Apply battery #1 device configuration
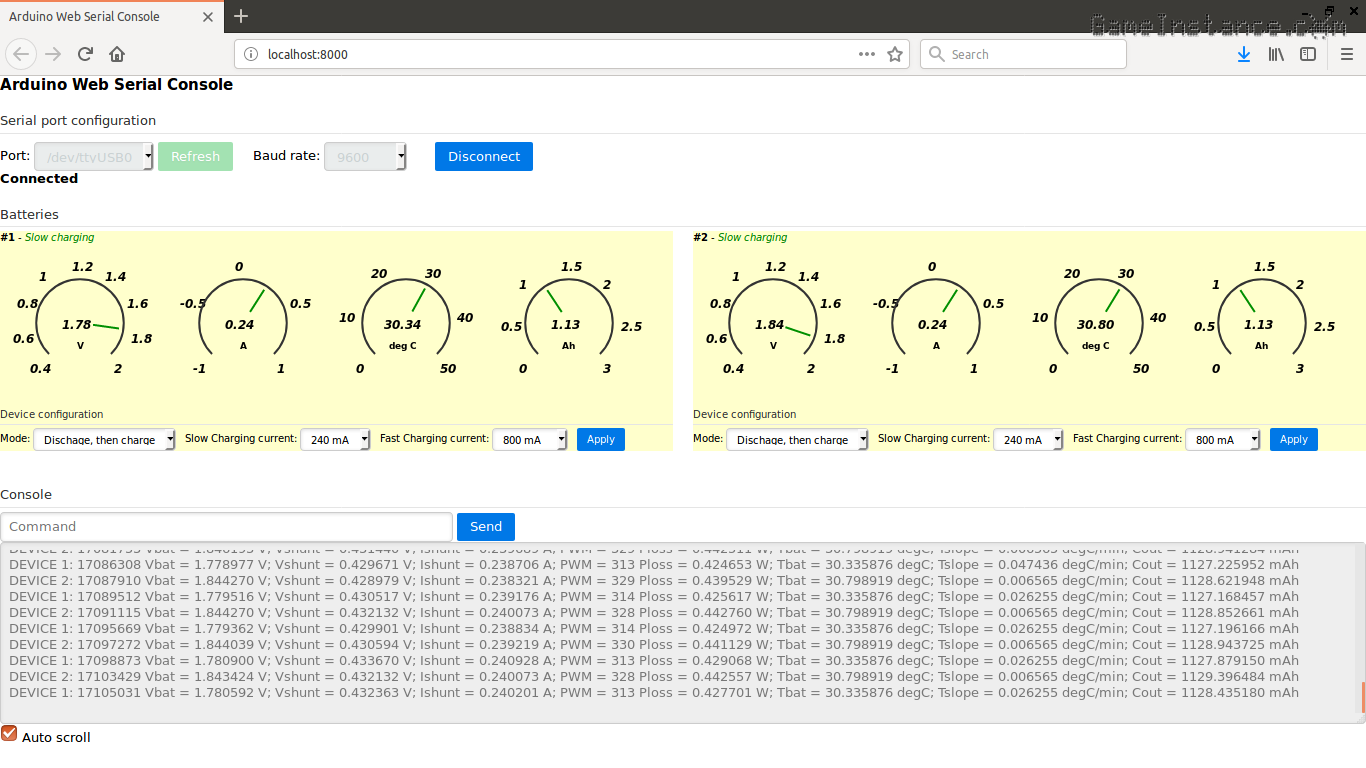 (x=601, y=439)
